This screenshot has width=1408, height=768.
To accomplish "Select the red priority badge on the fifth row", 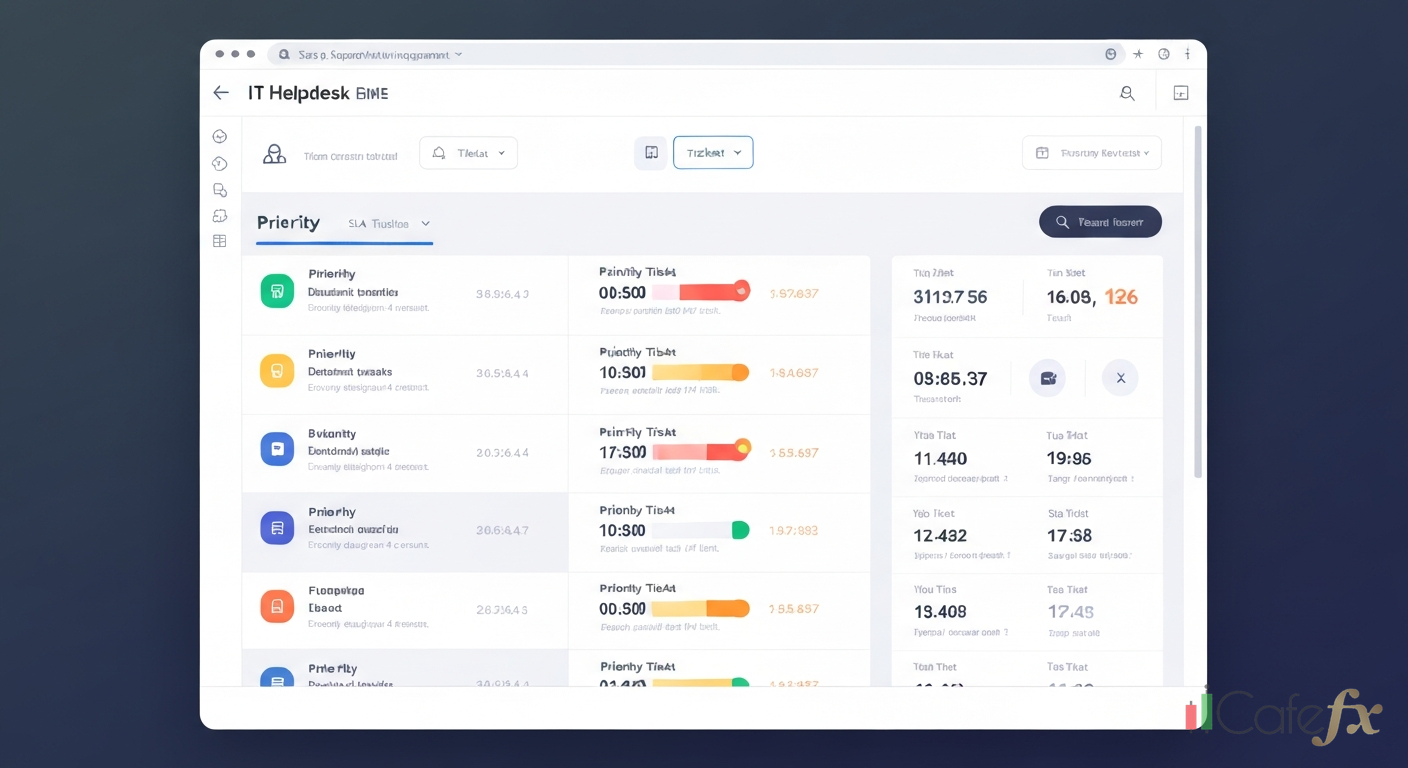I will (277, 606).
